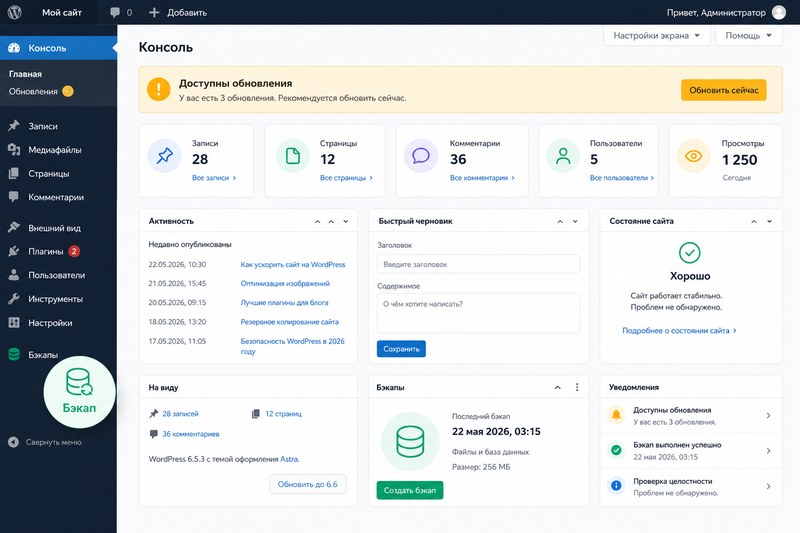The width and height of the screenshot is (800, 533).
Task: Open the Администратор avatar icon
Action: pos(779,12)
